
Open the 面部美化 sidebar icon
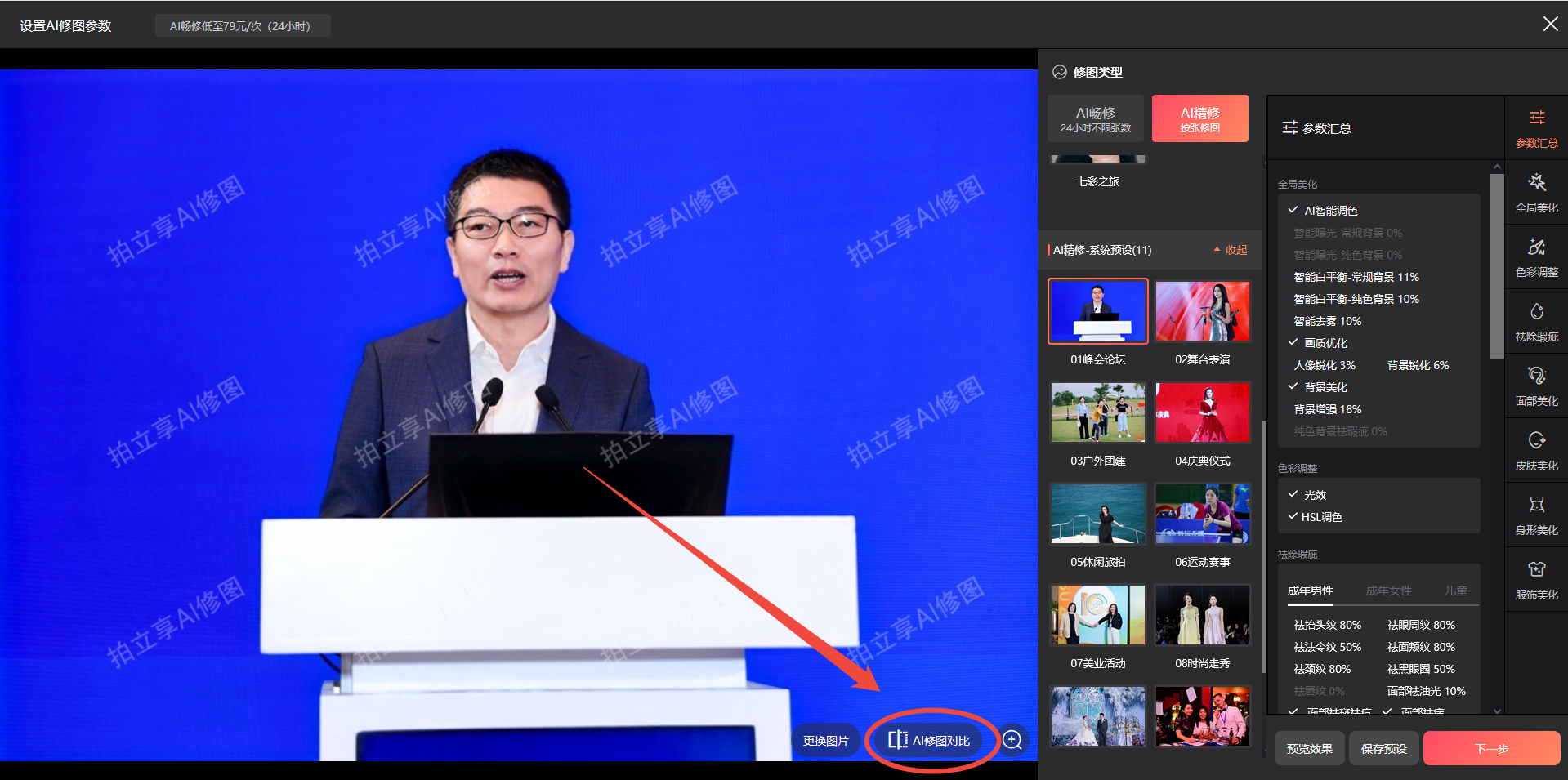(x=1536, y=386)
